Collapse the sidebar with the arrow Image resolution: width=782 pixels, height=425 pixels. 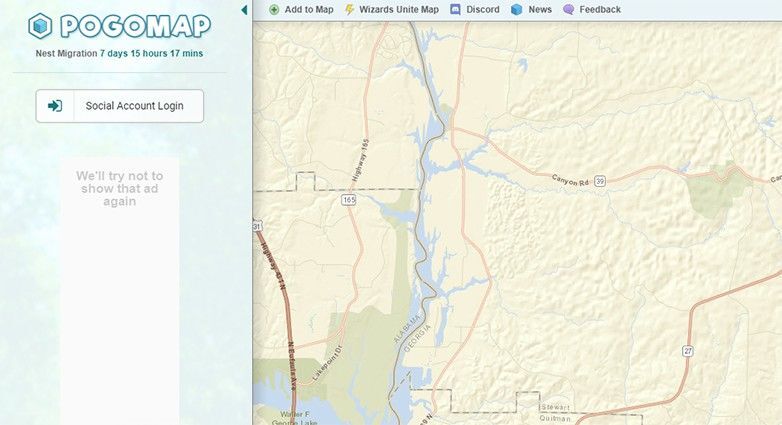[x=244, y=9]
